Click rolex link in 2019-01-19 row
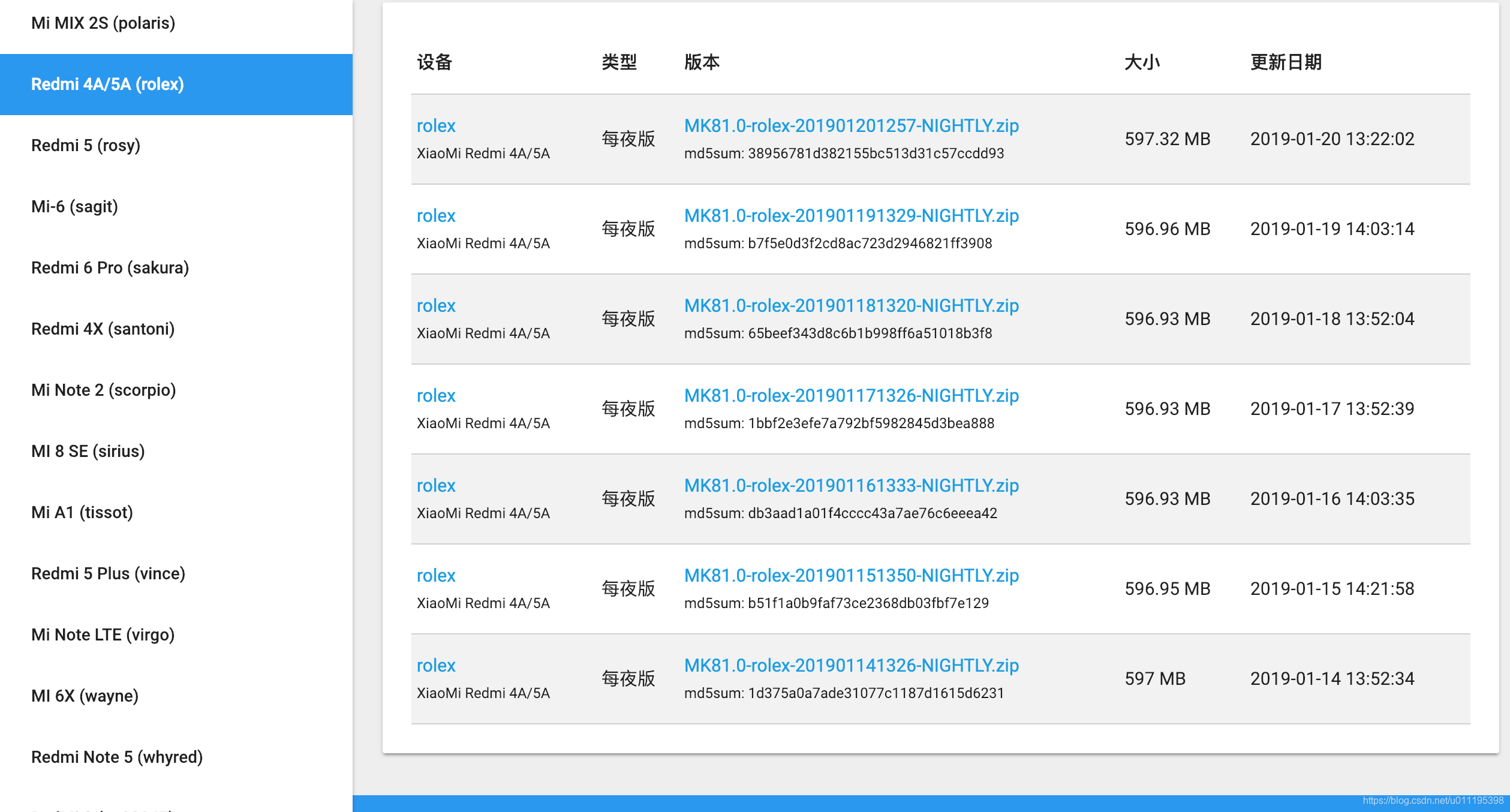The width and height of the screenshot is (1510, 812). tap(436, 215)
